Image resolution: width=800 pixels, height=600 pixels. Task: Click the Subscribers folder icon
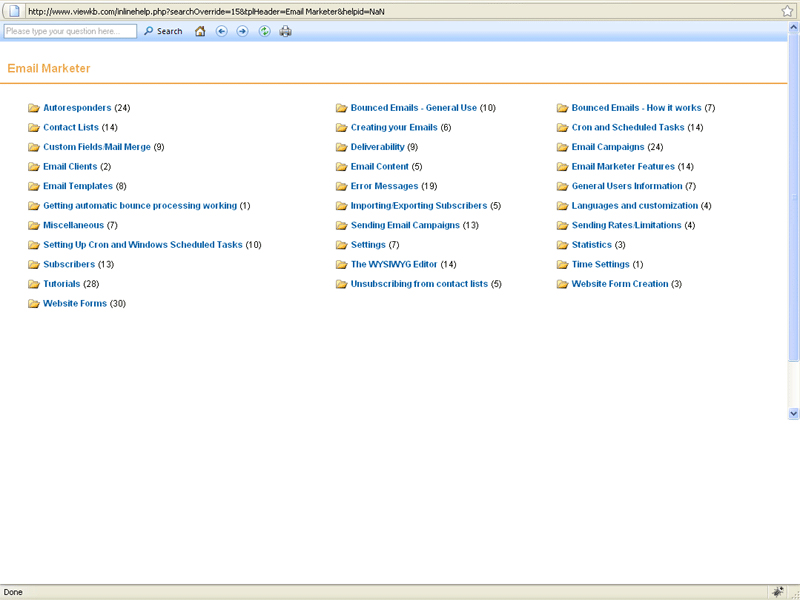point(34,264)
